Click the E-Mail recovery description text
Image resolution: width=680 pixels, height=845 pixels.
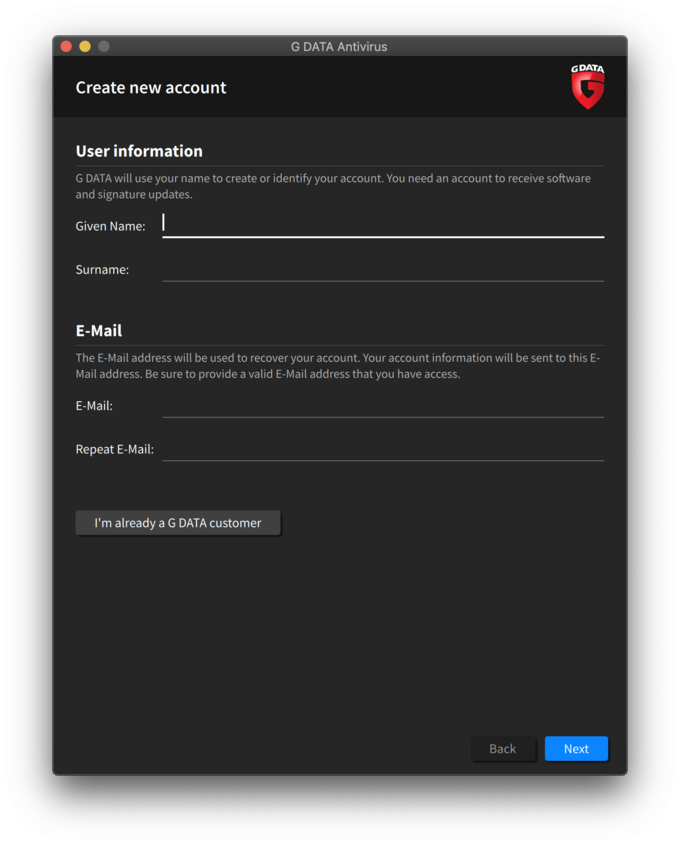(x=333, y=365)
